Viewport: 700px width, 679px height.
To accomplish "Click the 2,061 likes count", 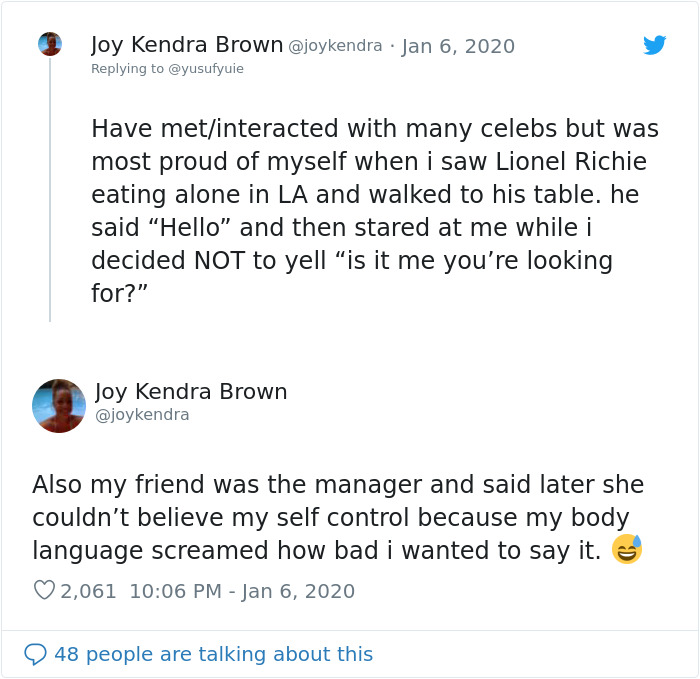I will click(89, 591).
